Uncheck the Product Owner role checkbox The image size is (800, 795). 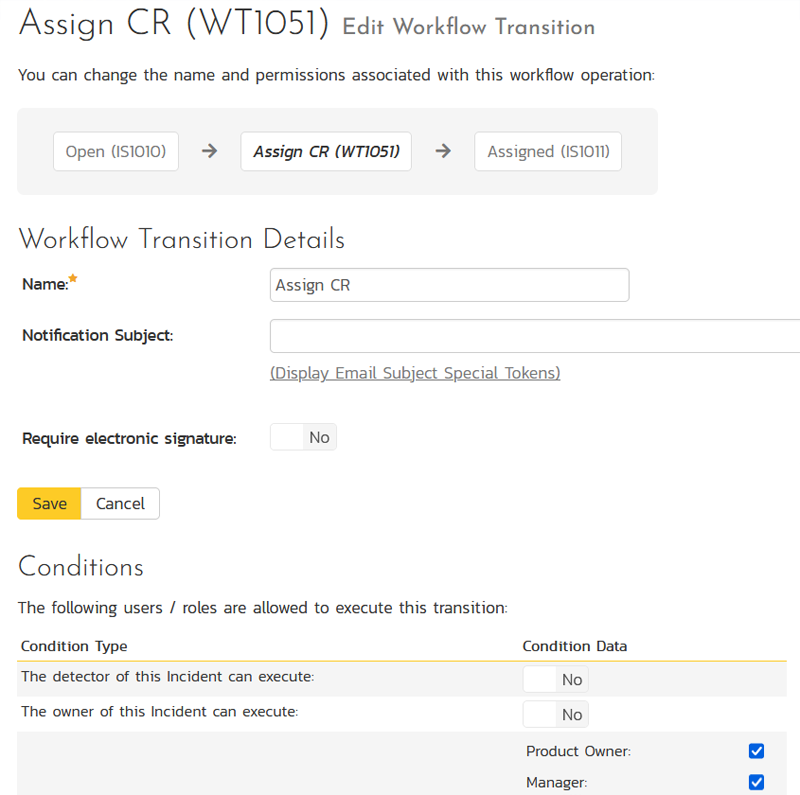(756, 751)
